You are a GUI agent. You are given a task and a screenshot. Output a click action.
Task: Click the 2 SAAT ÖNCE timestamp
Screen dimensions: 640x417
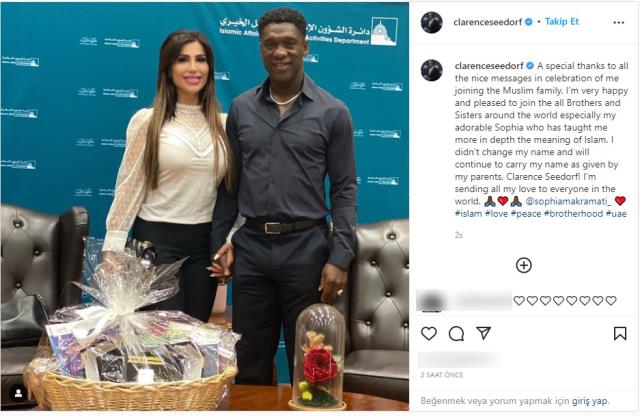(x=442, y=375)
